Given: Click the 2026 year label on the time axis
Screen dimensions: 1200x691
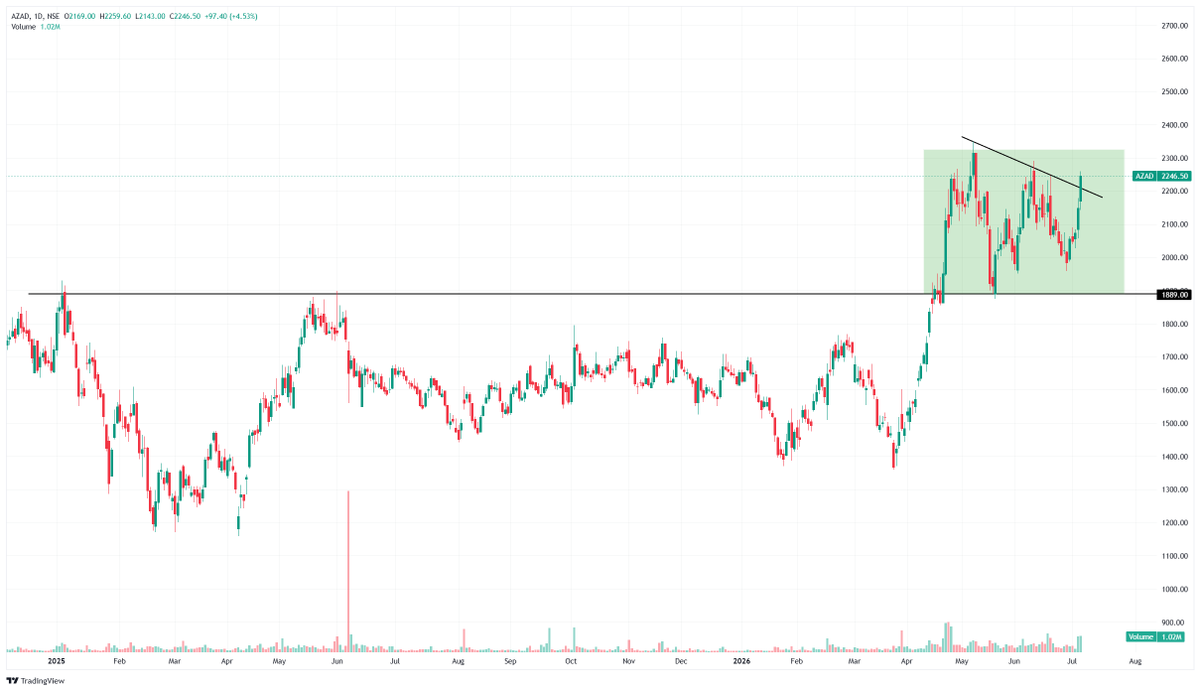Looking at the screenshot, I should tap(741, 661).
